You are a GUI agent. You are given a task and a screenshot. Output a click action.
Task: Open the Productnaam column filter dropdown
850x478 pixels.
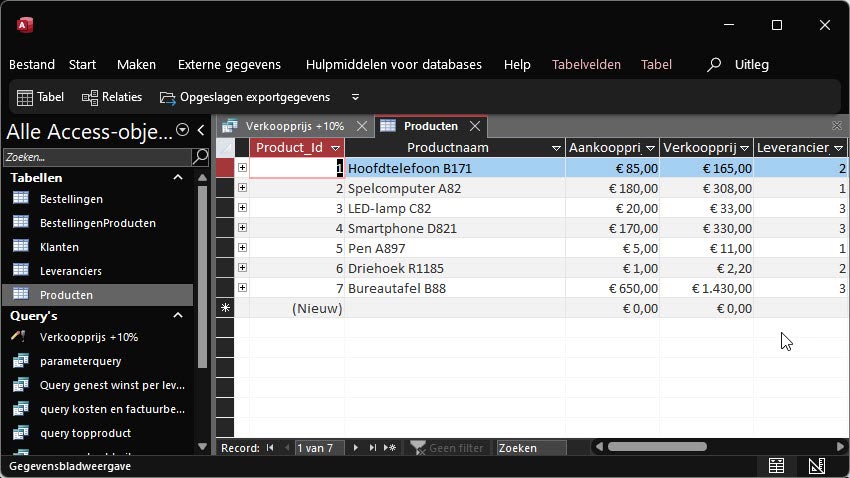(556, 148)
